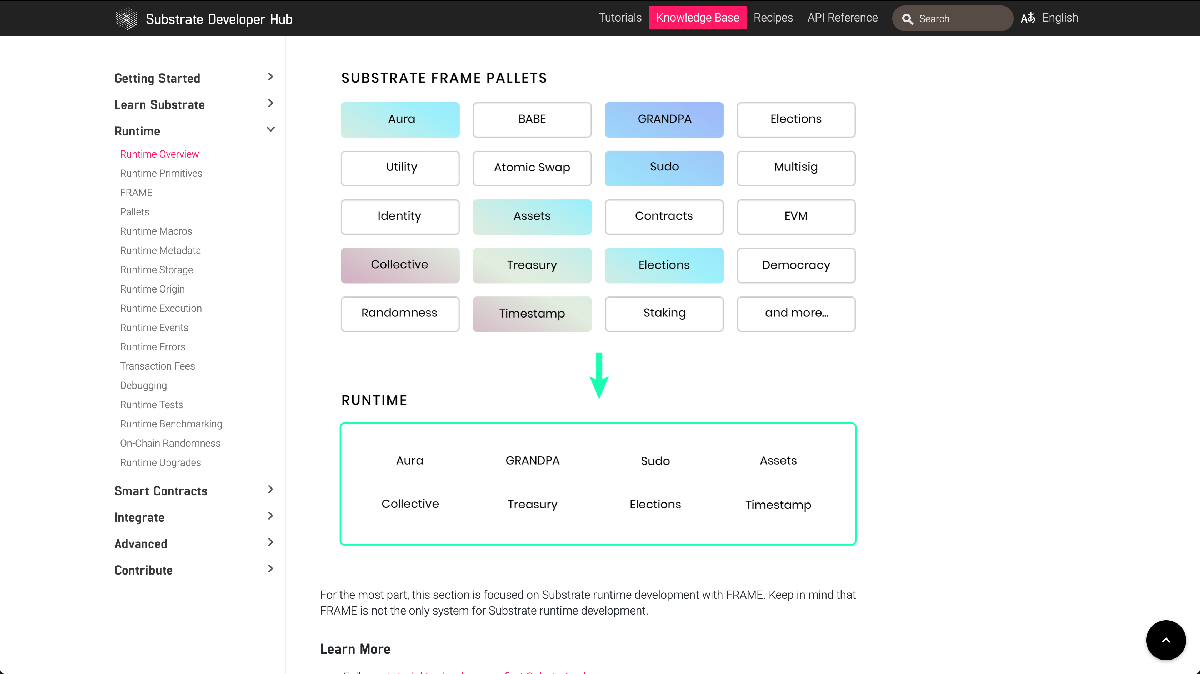Open the Tutorials menu item
This screenshot has height=674, width=1200.
(x=620, y=17)
